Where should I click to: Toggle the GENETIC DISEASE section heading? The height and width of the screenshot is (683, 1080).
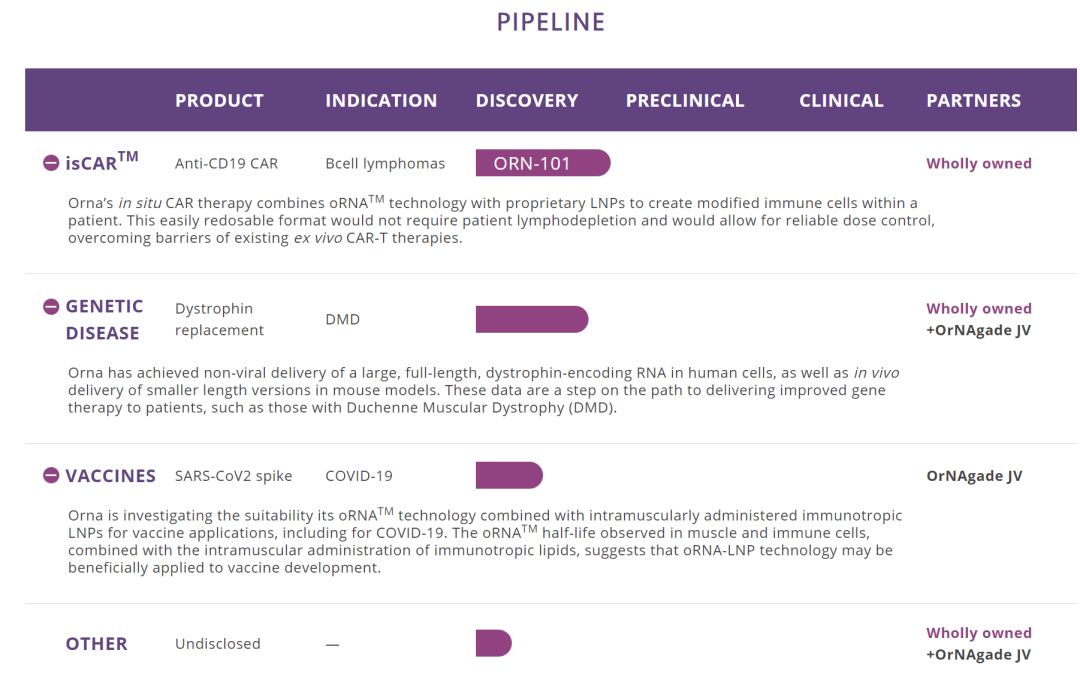pyautogui.click(x=104, y=319)
